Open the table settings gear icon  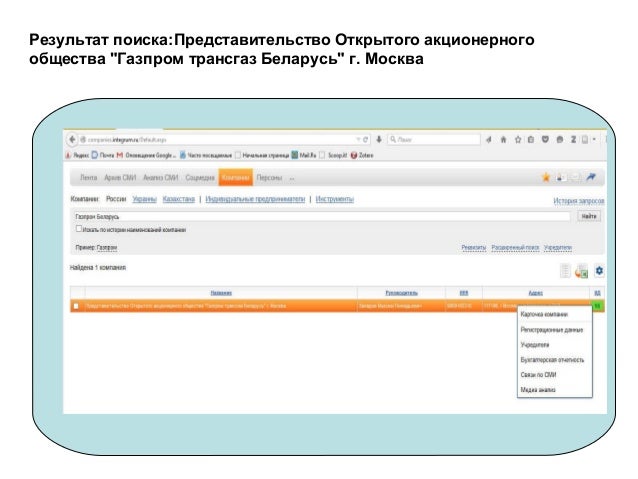(599, 271)
